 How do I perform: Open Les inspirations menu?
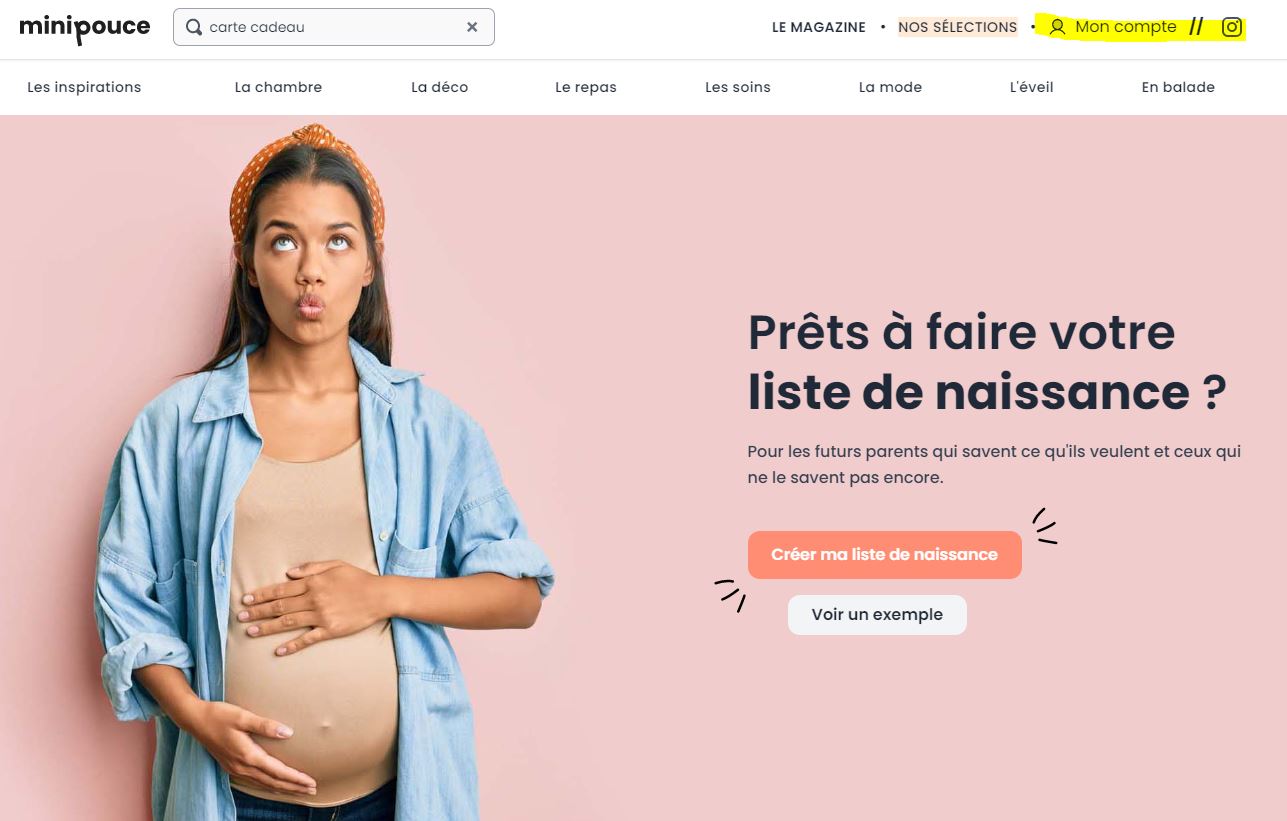(x=84, y=87)
